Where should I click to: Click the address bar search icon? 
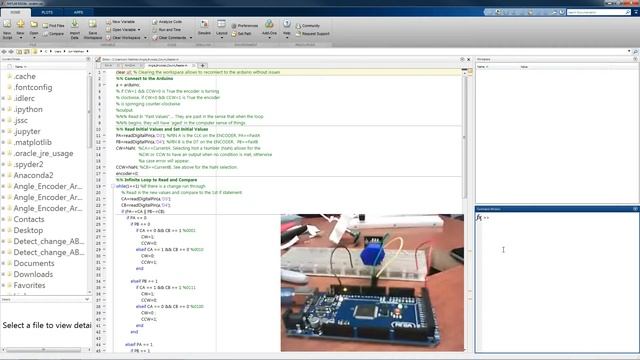coord(635,52)
